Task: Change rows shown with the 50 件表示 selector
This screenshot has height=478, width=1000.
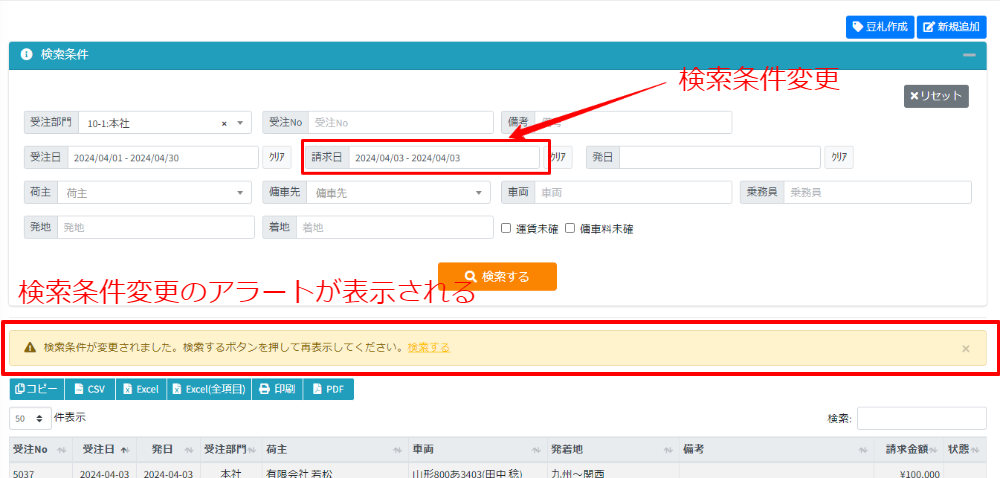Action: (30, 418)
